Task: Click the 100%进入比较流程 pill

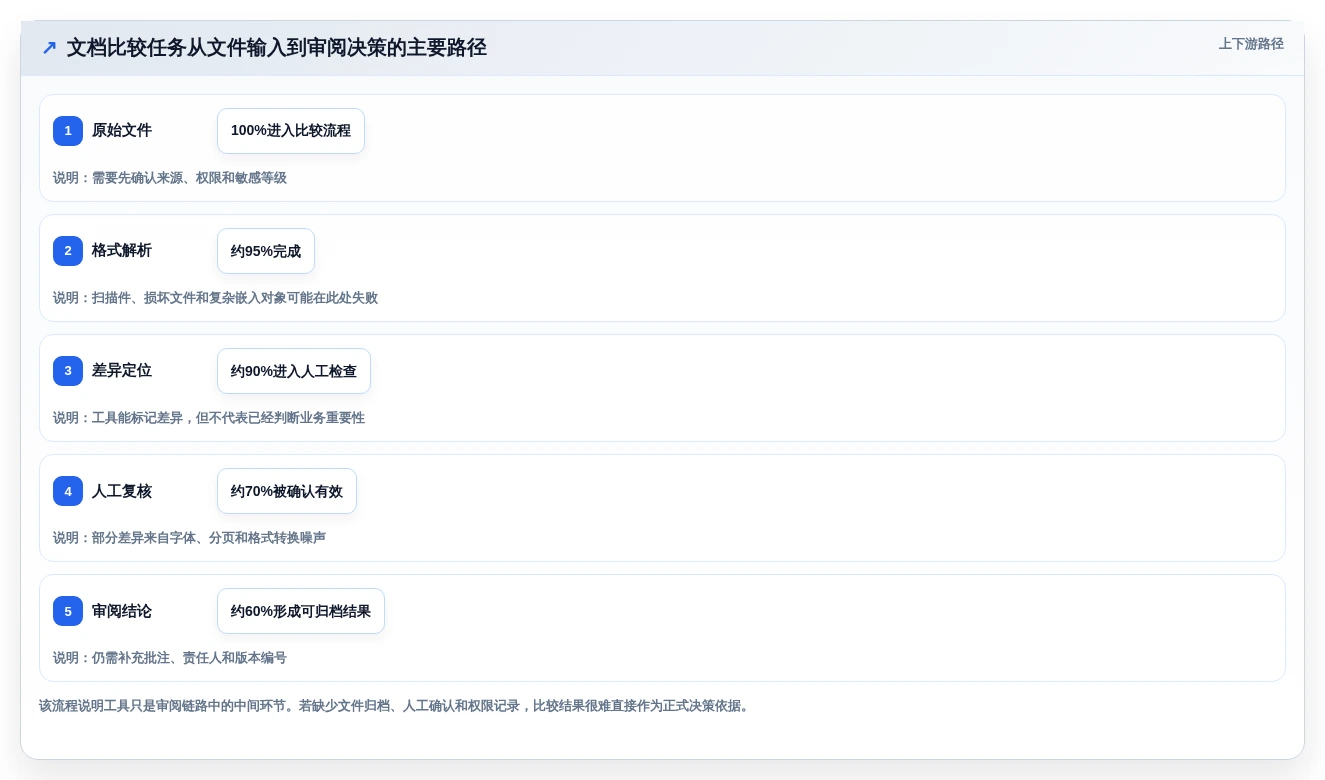Action: 291,131
